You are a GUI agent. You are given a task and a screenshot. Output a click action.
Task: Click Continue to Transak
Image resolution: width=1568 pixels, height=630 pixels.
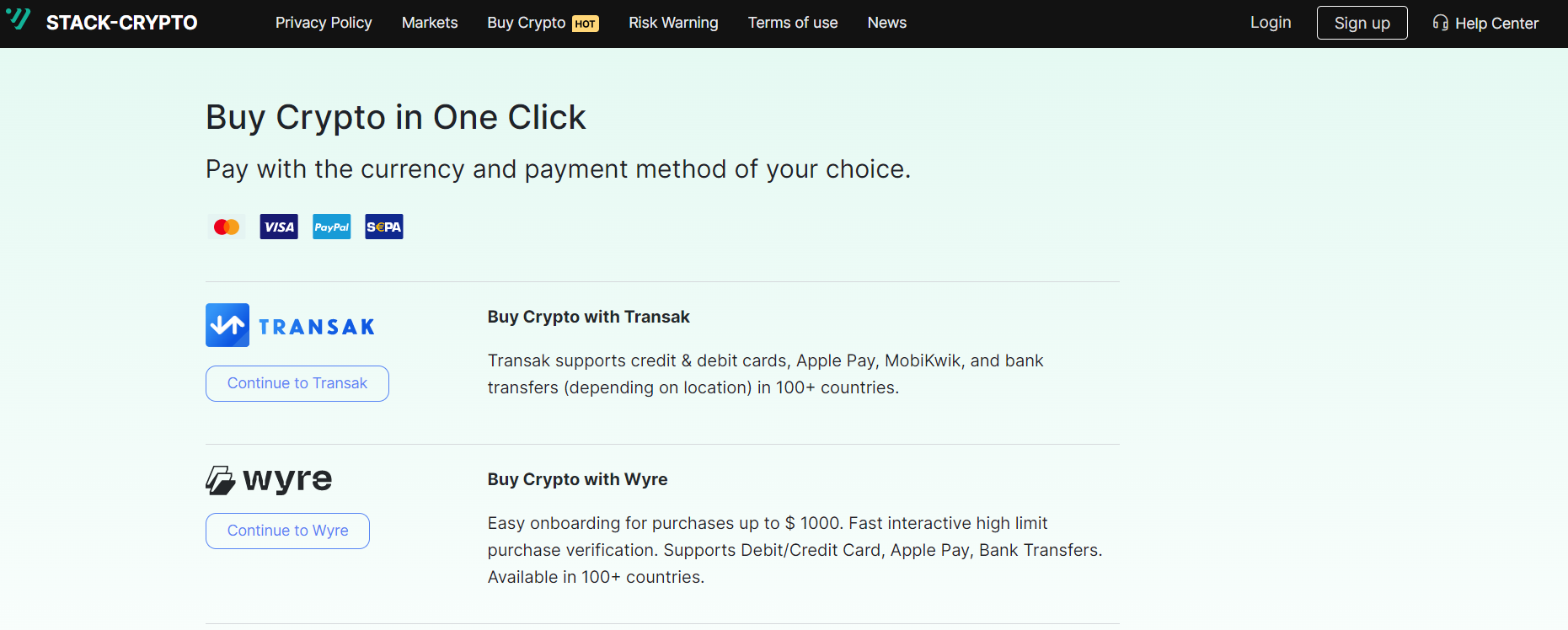(x=297, y=383)
